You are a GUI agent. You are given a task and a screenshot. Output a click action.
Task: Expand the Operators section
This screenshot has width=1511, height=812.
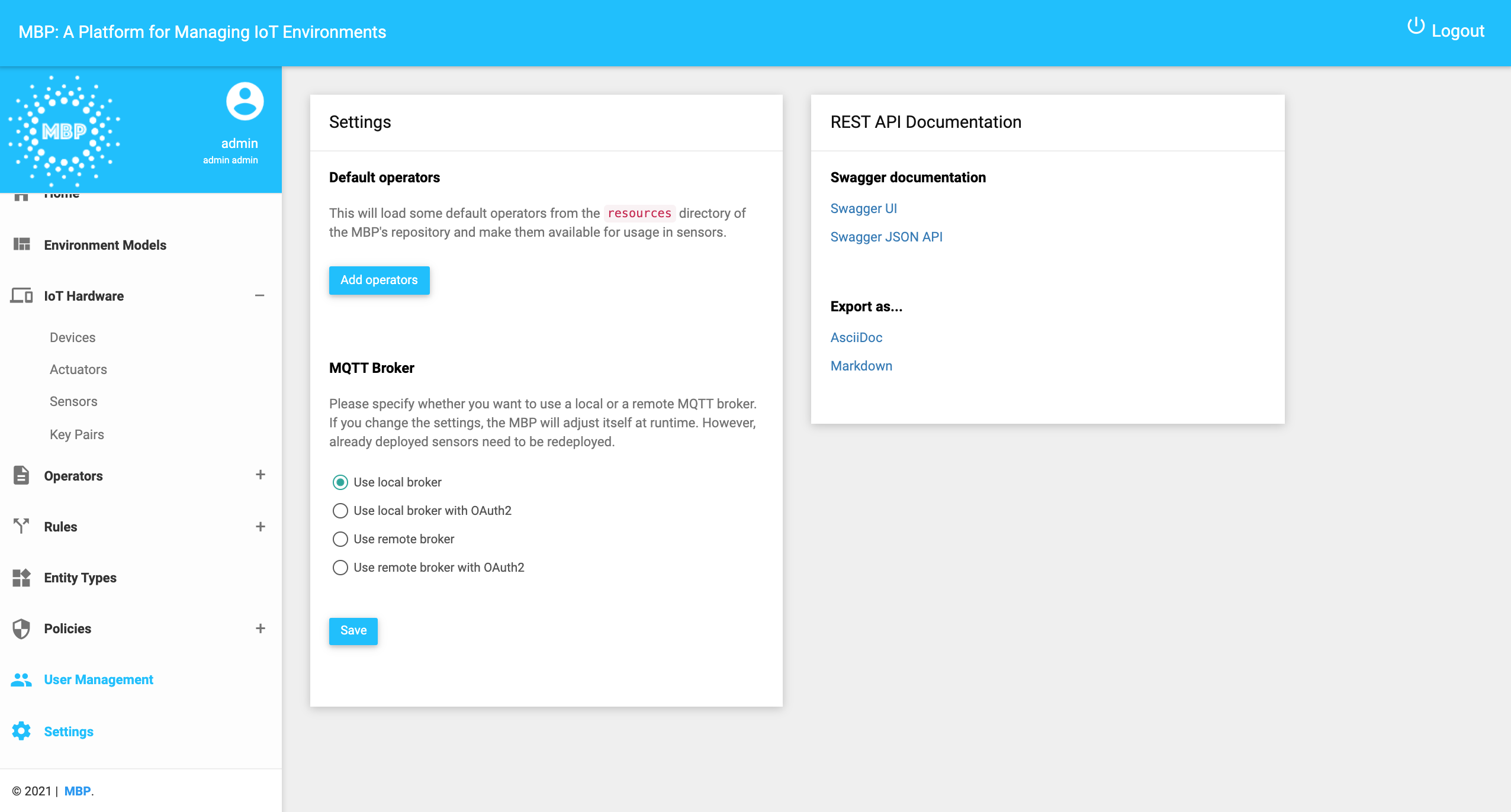point(259,476)
